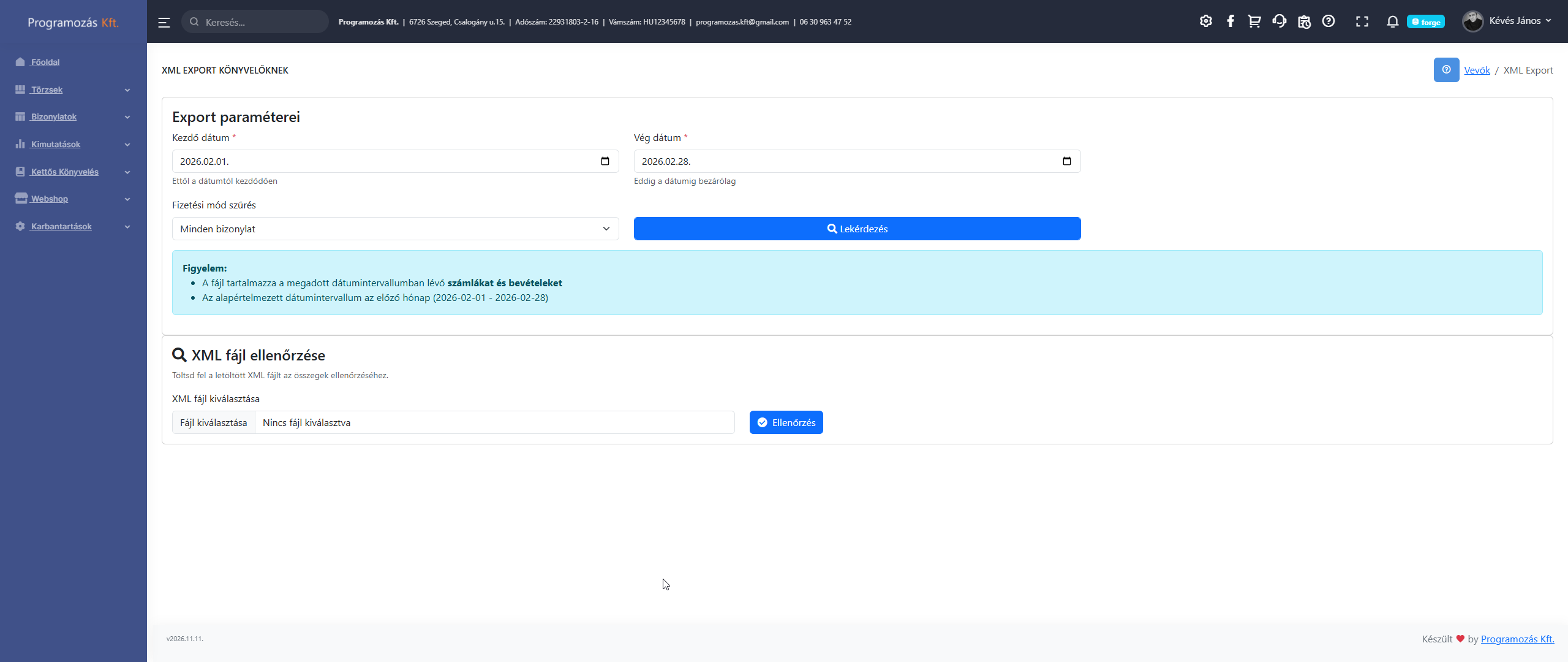Screen dimensions: 1568x662
Task: Click the forge badge in the header
Action: coord(1425,22)
